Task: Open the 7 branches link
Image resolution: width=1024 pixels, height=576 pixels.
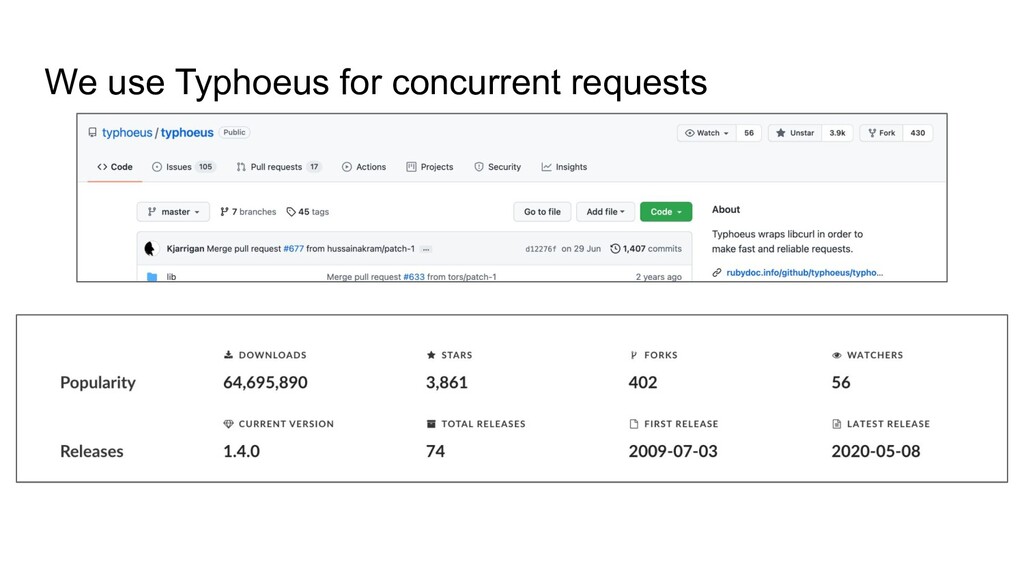Action: 248,212
